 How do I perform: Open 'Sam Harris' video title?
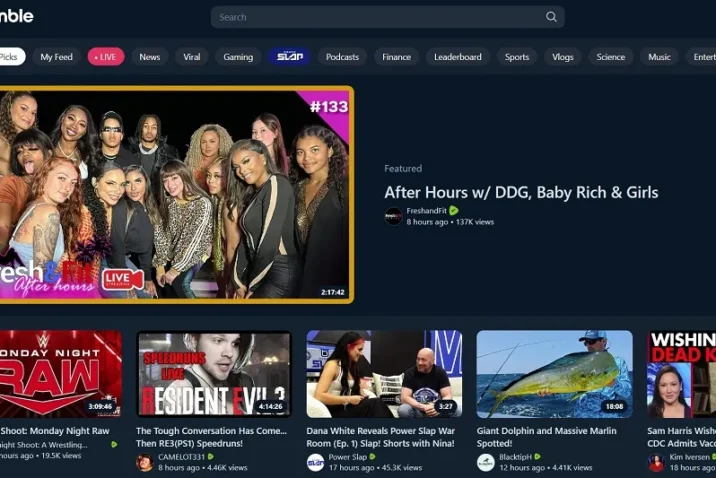[681, 437]
